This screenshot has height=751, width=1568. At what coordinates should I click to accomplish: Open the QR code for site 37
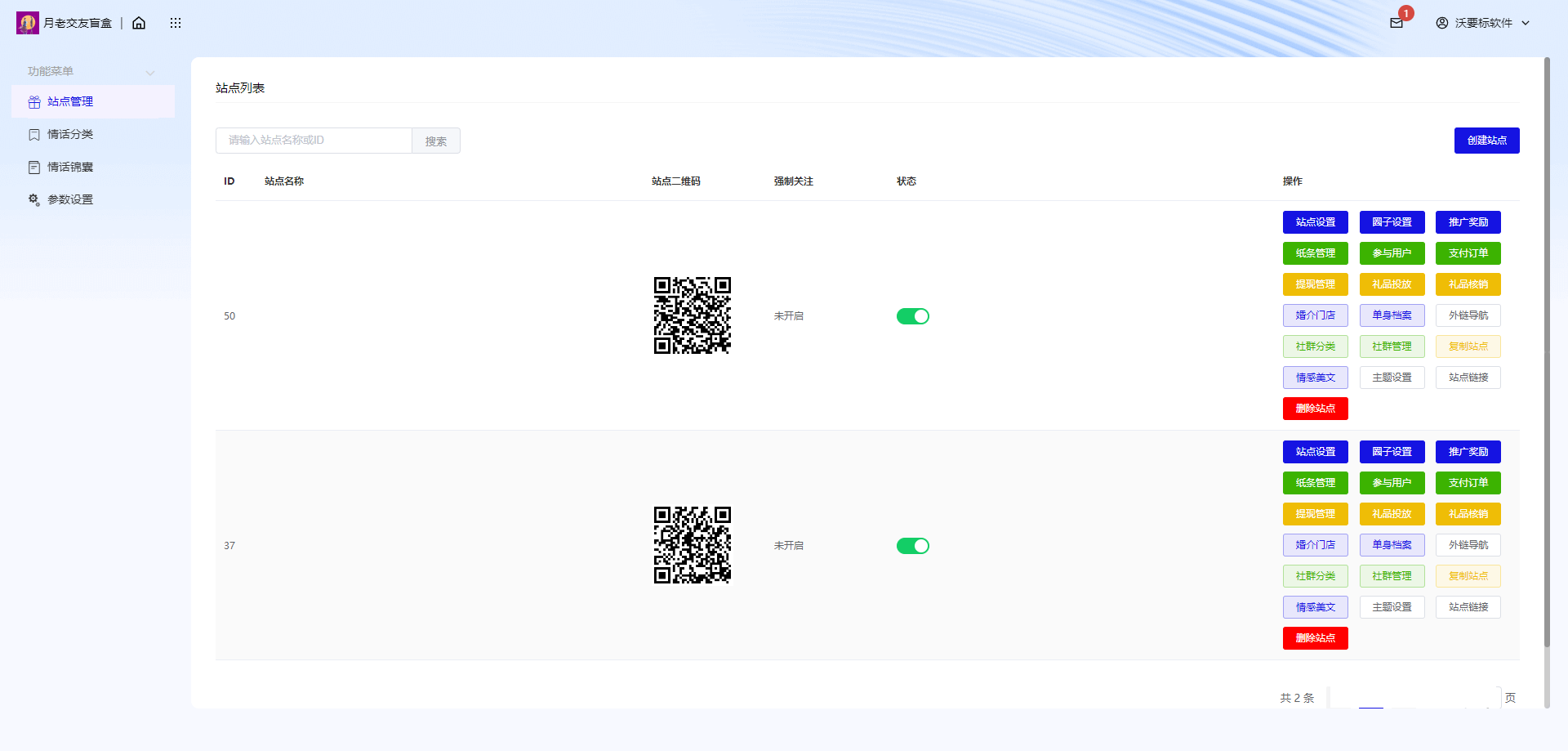(x=693, y=545)
